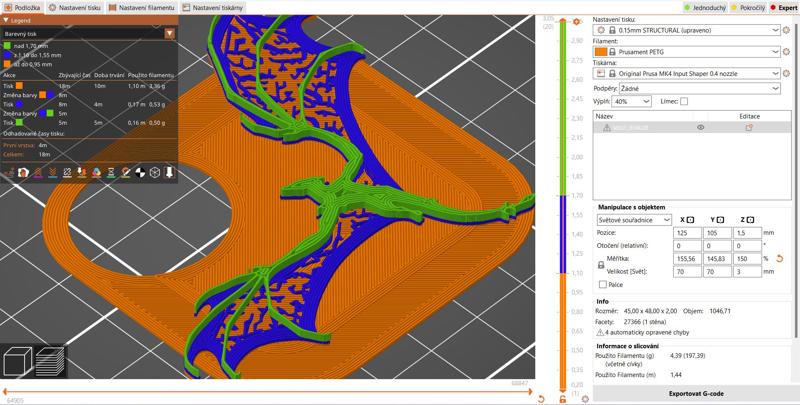This screenshot has width=800, height=405.
Task: Open print settings gear next to STRUCTURAL preset
Action: tap(786, 30)
